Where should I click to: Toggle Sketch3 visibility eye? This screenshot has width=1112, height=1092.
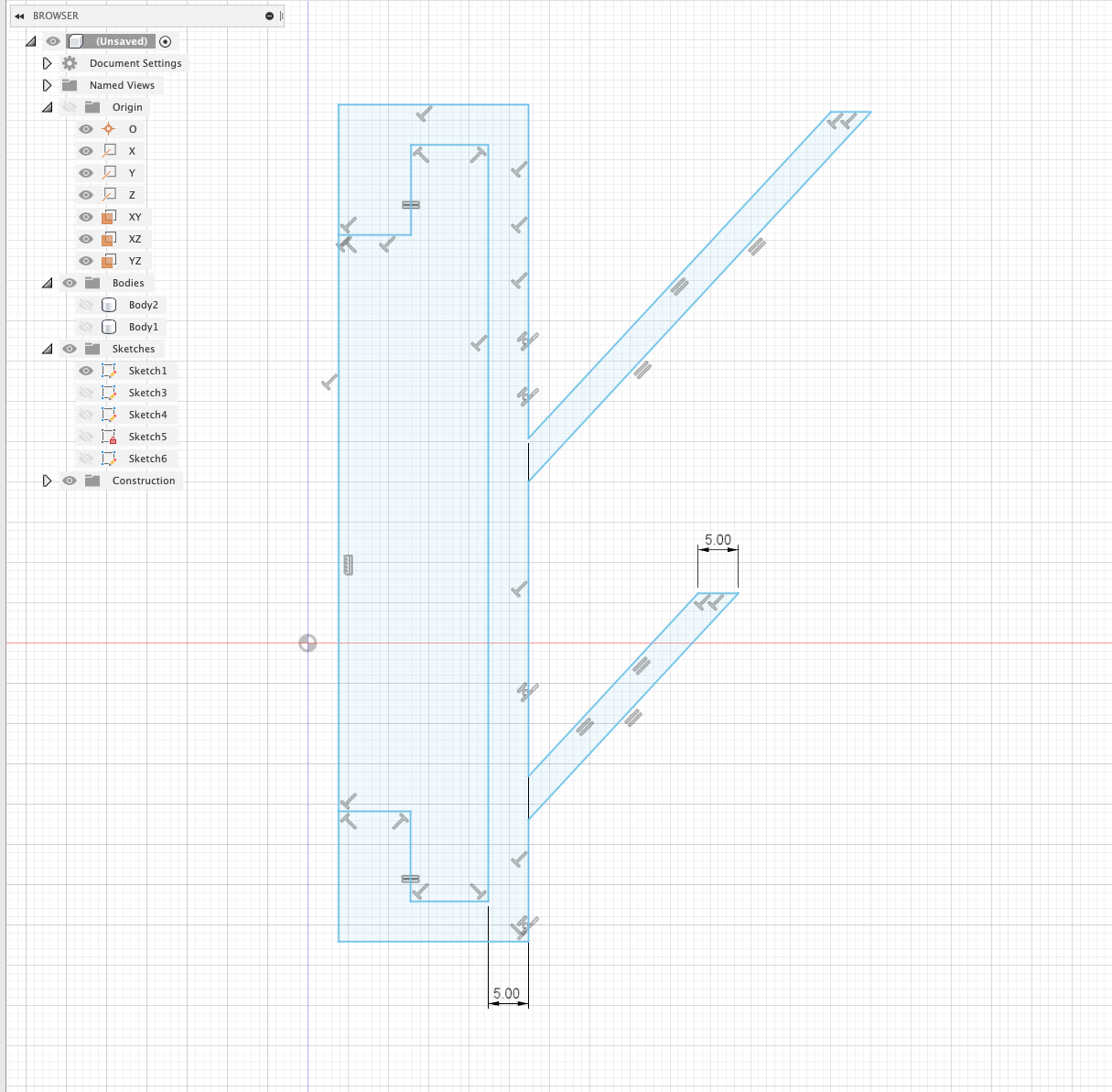85,393
